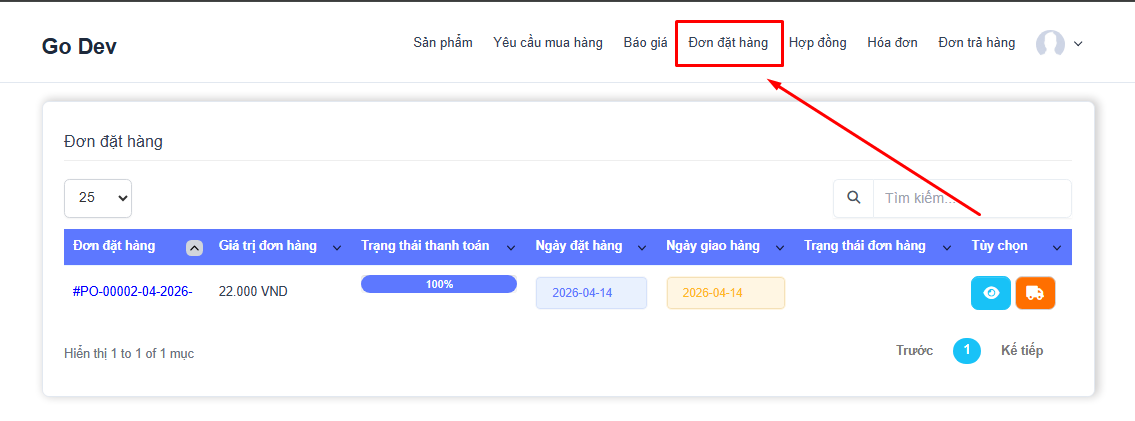
Task: Focus the Tìm kiếm search field
Action: 970,198
